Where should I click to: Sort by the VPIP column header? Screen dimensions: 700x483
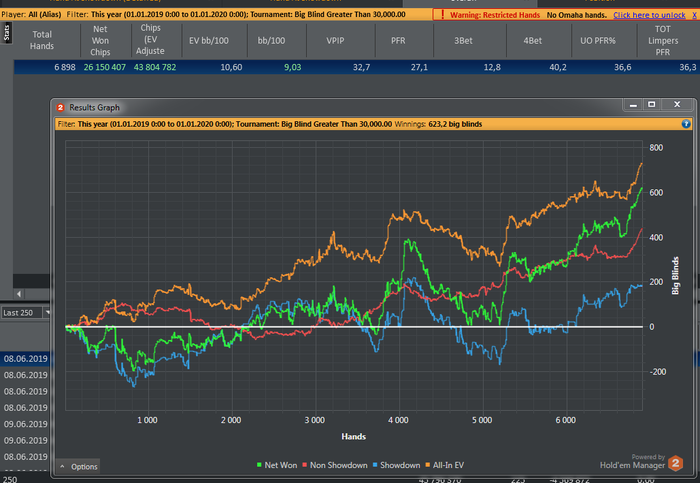pyautogui.click(x=334, y=40)
